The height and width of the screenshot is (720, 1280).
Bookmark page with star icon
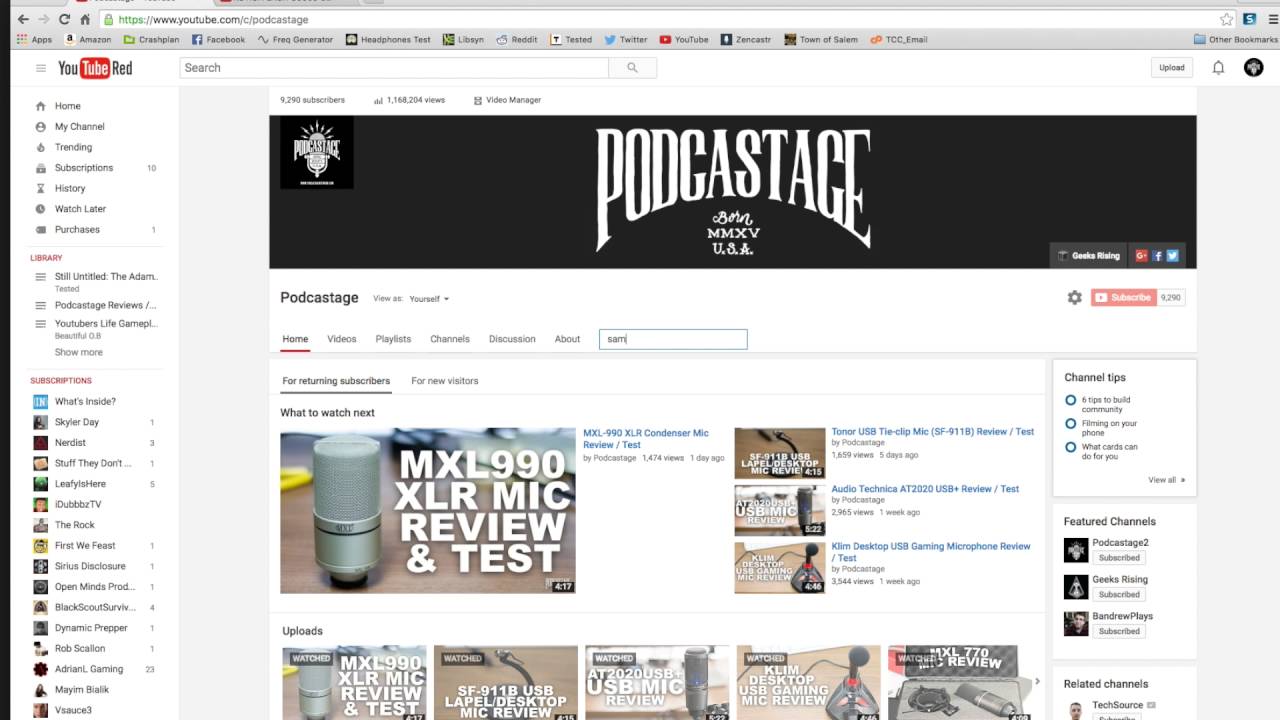pyautogui.click(x=1226, y=19)
